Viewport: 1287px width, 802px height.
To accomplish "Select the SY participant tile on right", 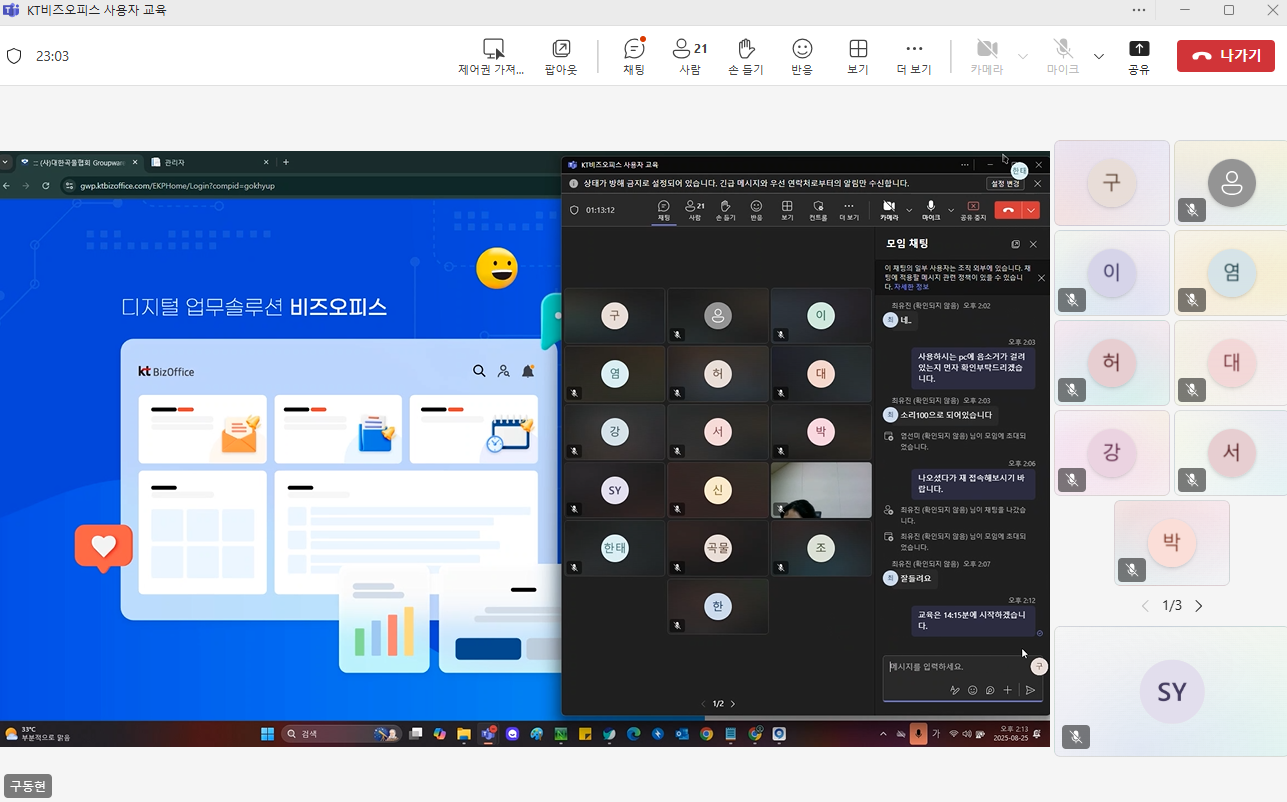I will pos(1171,691).
